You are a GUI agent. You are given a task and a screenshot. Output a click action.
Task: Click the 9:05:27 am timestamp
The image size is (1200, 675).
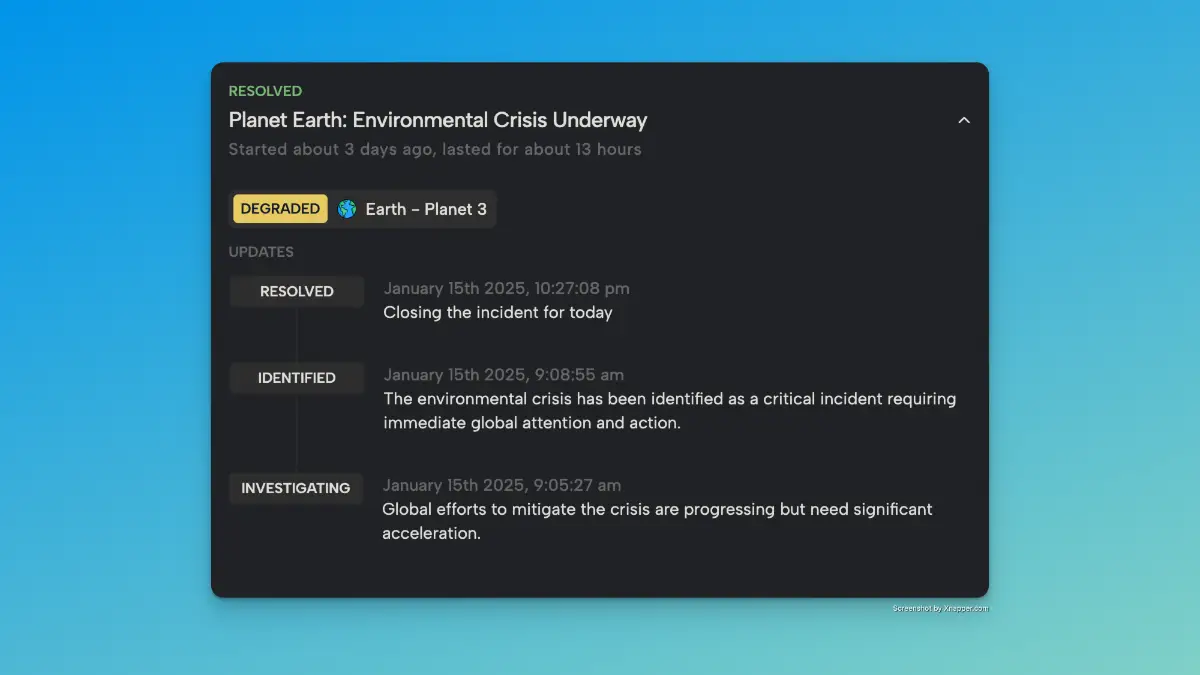point(502,485)
